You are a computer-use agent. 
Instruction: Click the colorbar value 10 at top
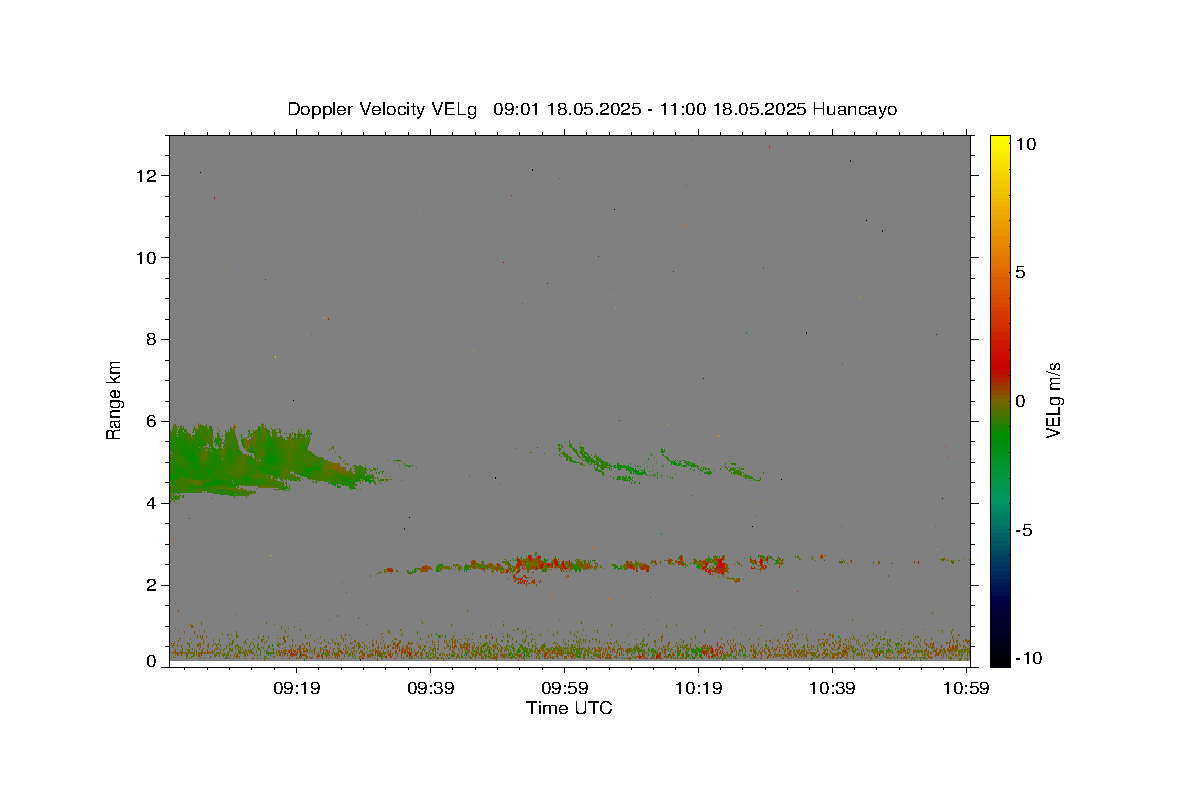coord(1026,144)
